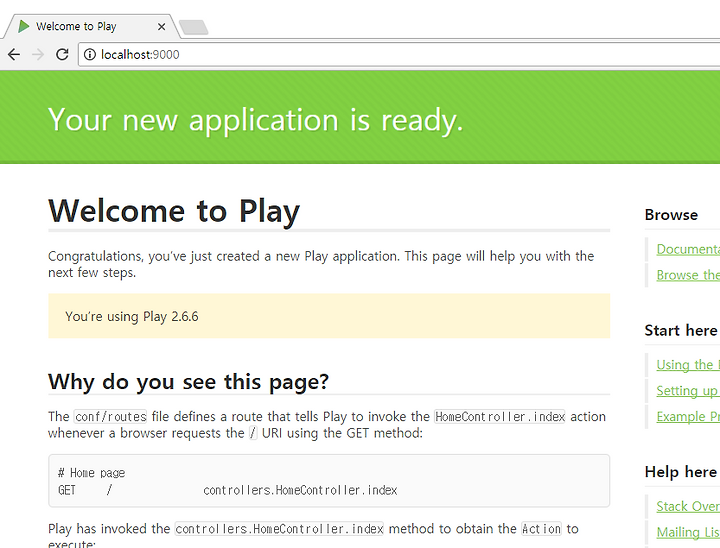Open a new browser tab

click(193, 28)
